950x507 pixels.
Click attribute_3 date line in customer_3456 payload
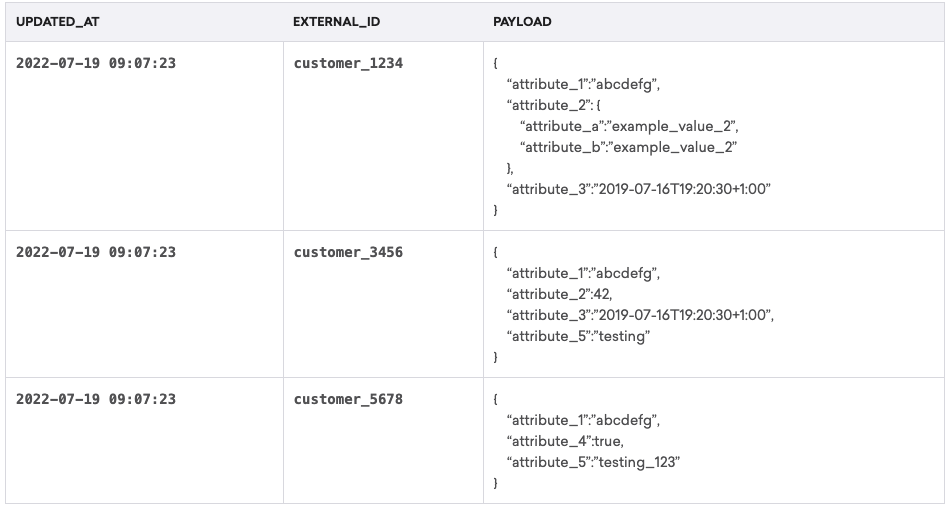[x=640, y=315]
